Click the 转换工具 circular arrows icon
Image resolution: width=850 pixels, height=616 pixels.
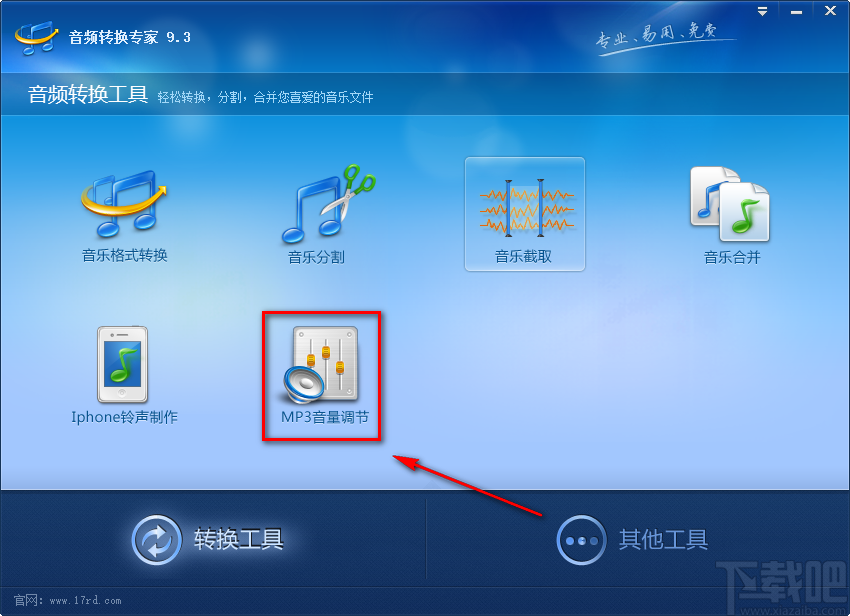[x=156, y=540]
